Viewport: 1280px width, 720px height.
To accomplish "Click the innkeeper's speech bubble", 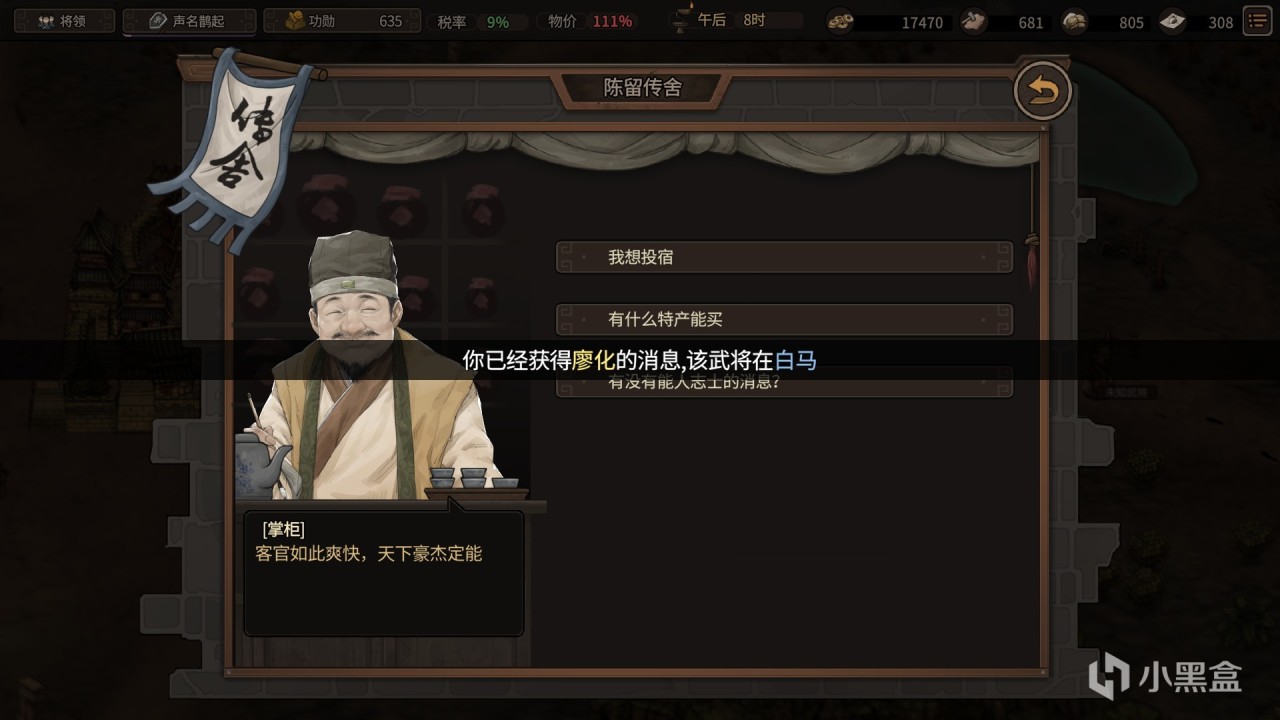I will coord(384,573).
